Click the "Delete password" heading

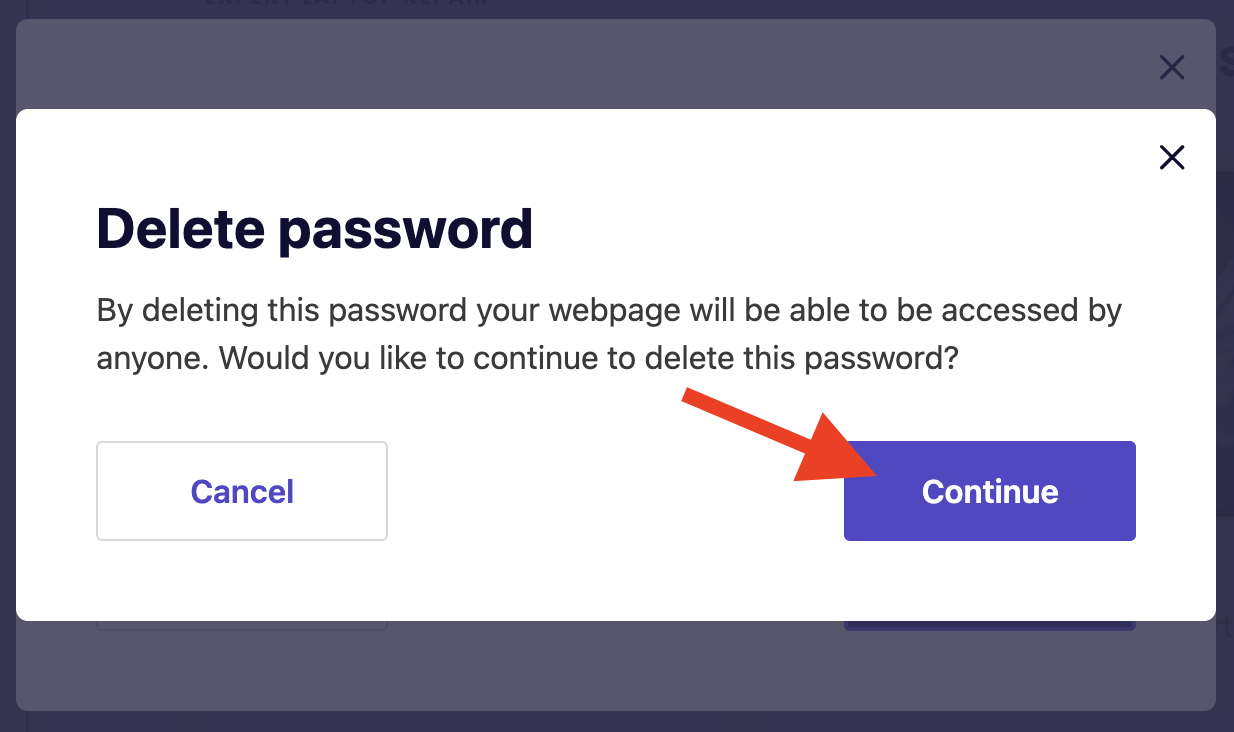coord(314,228)
